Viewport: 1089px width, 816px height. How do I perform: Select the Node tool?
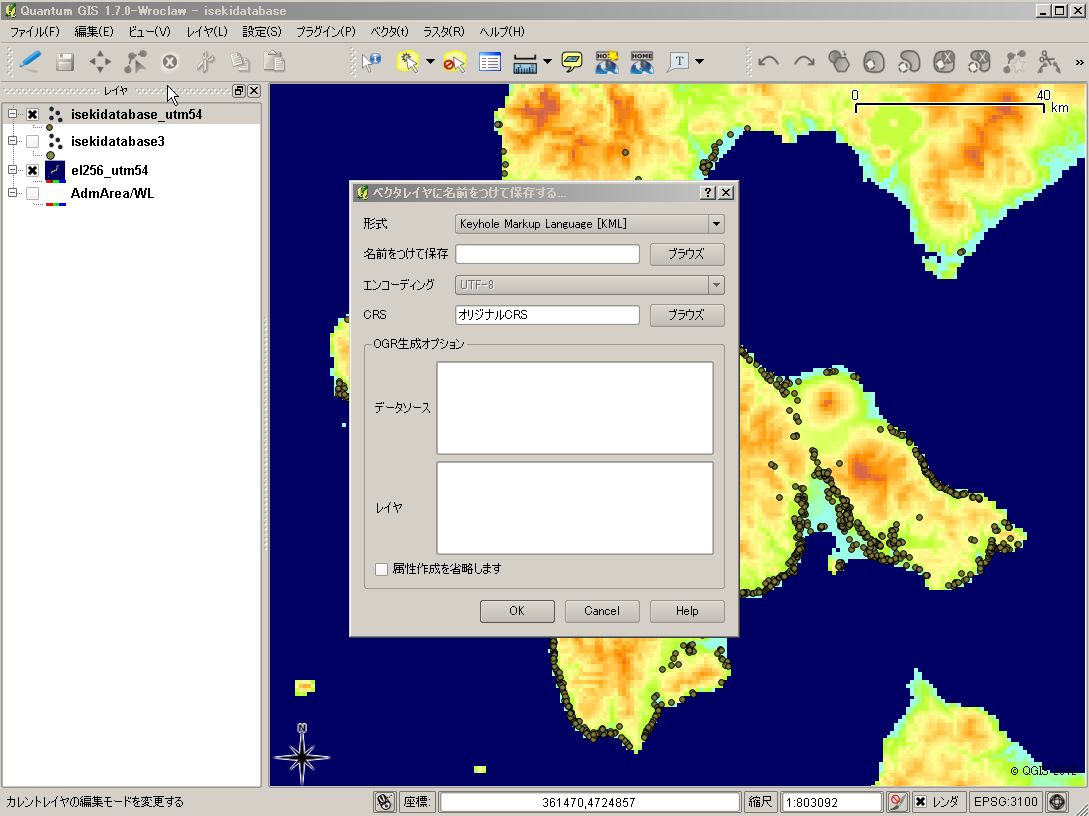click(135, 62)
